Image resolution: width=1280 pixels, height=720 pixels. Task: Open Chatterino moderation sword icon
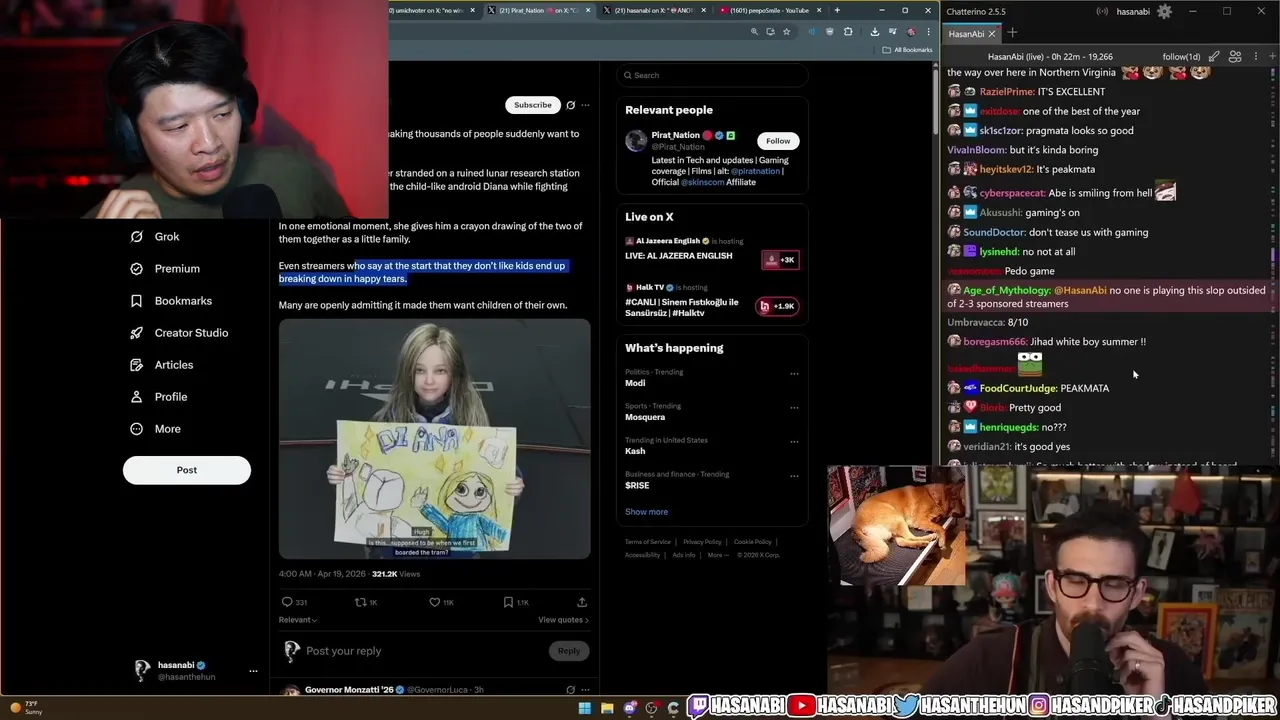[1214, 57]
